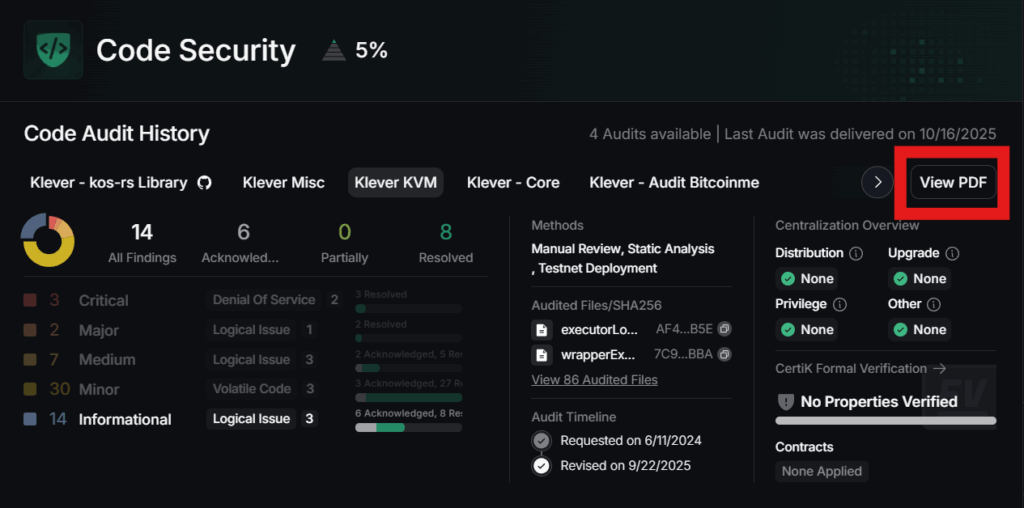Click the executorLo file document icon
1024x508 pixels.
[541, 329]
